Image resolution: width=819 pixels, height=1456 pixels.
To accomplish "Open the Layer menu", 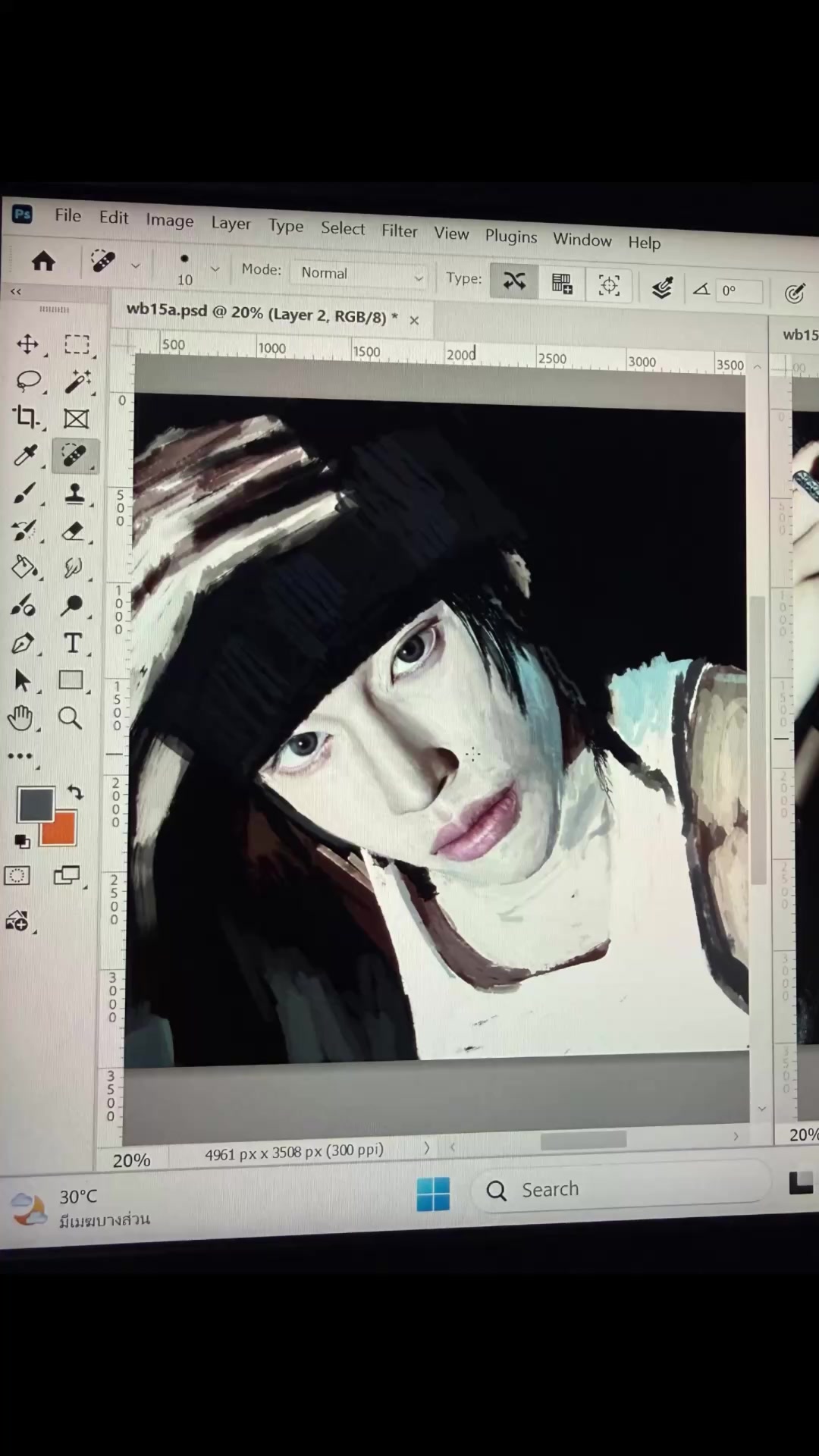I will 231,224.
